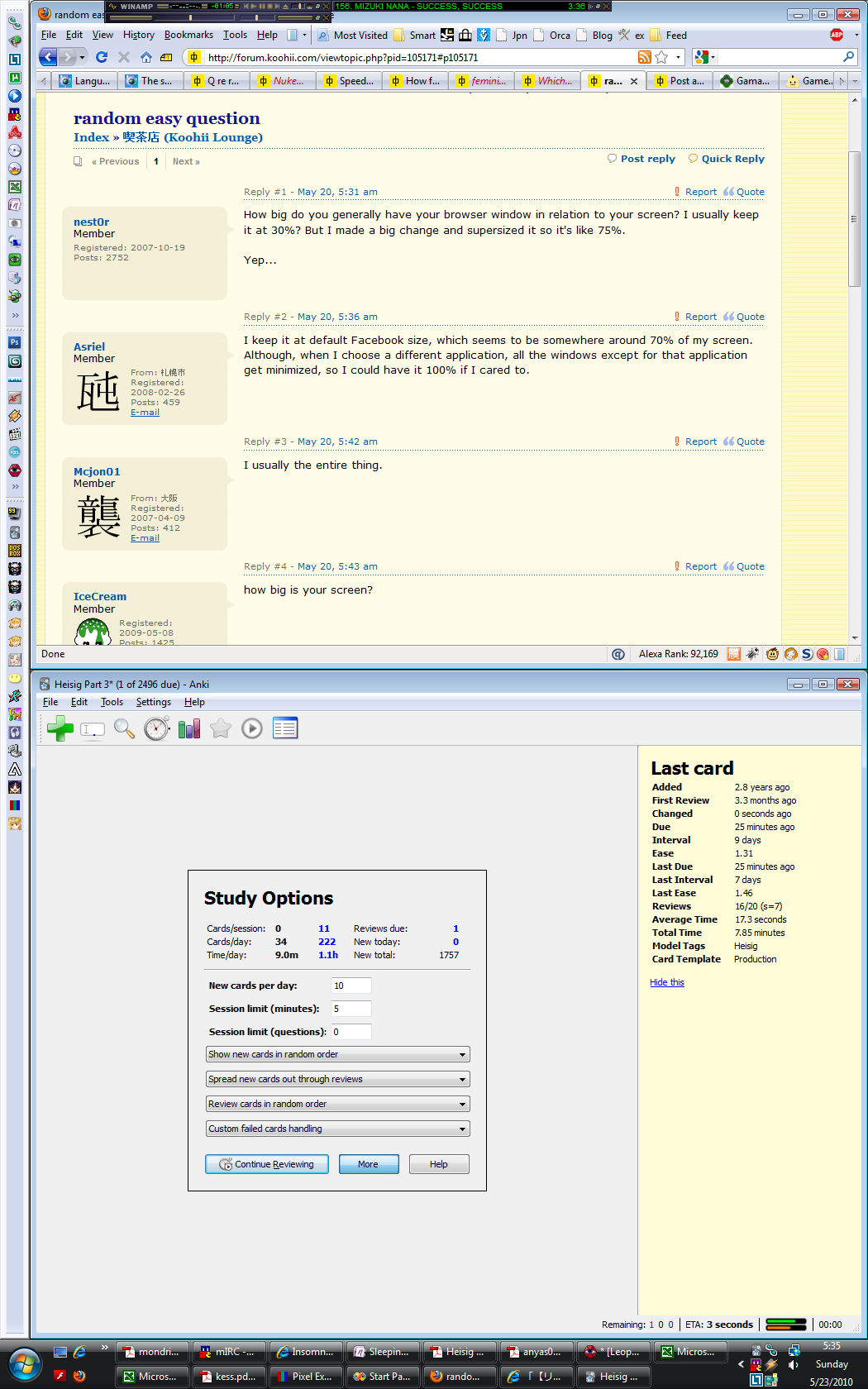
Task: Click the 'Hide this' link
Action: tap(666, 982)
